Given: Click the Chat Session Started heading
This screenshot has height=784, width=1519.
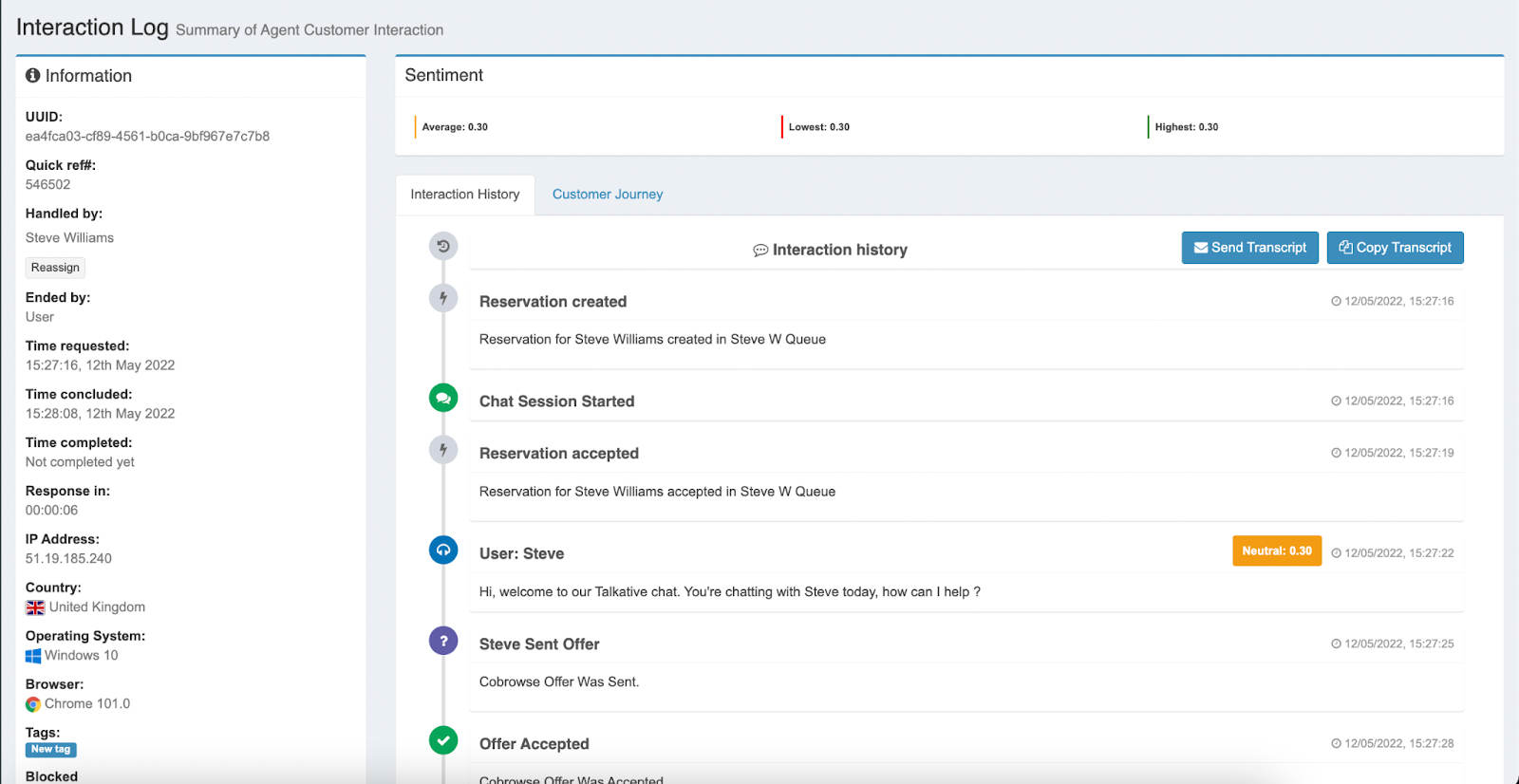Looking at the screenshot, I should coord(556,401).
